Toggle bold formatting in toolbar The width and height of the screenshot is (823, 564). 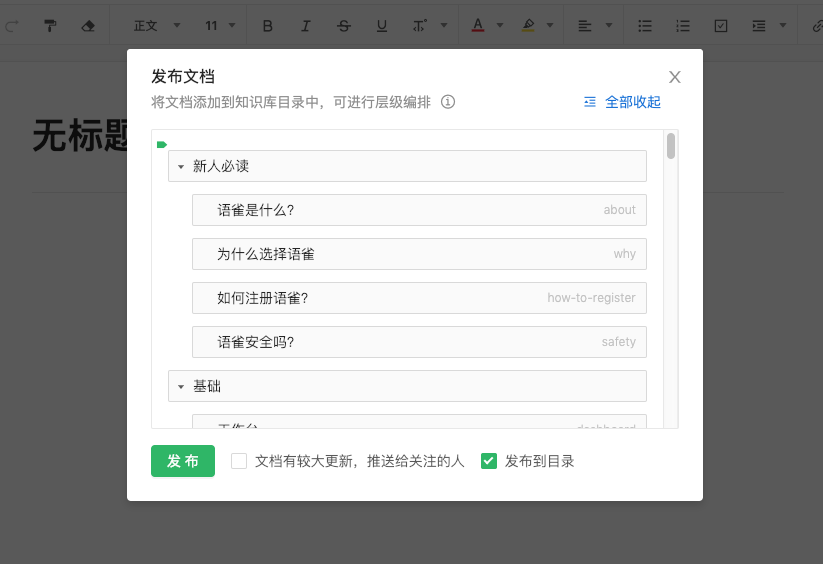click(x=267, y=25)
